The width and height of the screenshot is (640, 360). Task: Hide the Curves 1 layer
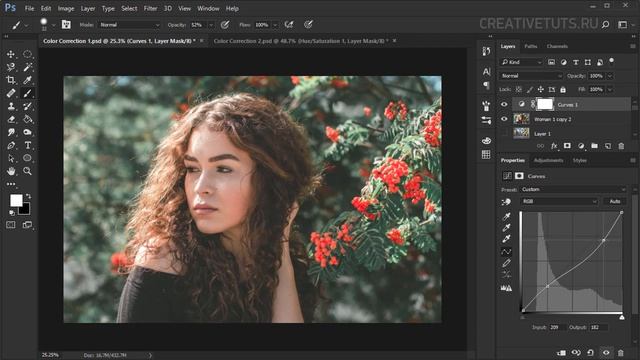504,104
